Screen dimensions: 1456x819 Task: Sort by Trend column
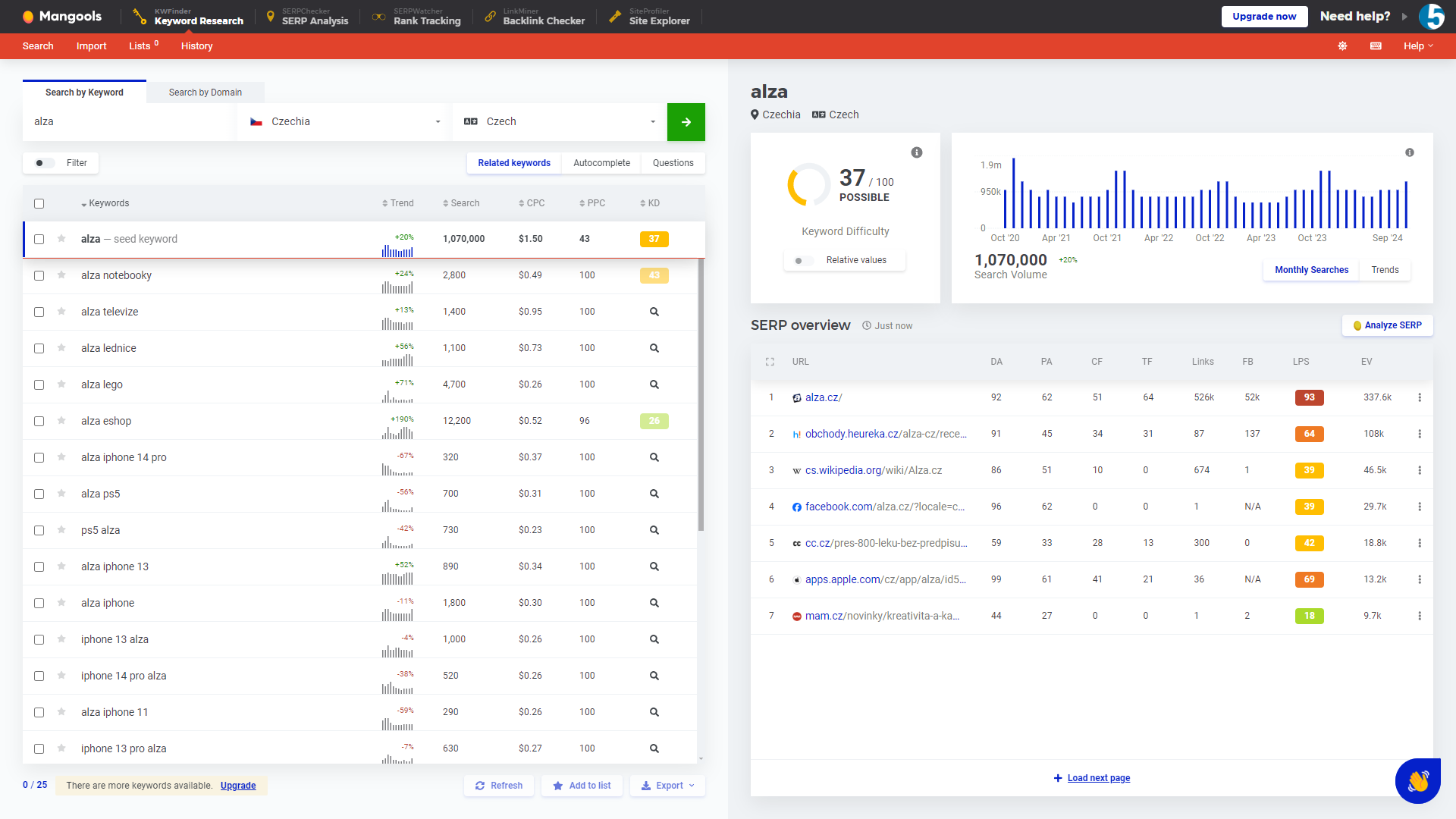tap(398, 203)
